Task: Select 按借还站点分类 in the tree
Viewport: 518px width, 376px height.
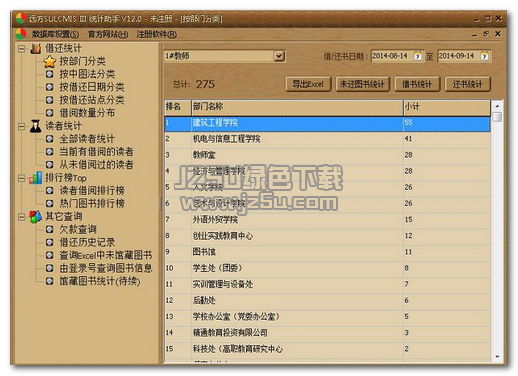Action: [x=92, y=100]
